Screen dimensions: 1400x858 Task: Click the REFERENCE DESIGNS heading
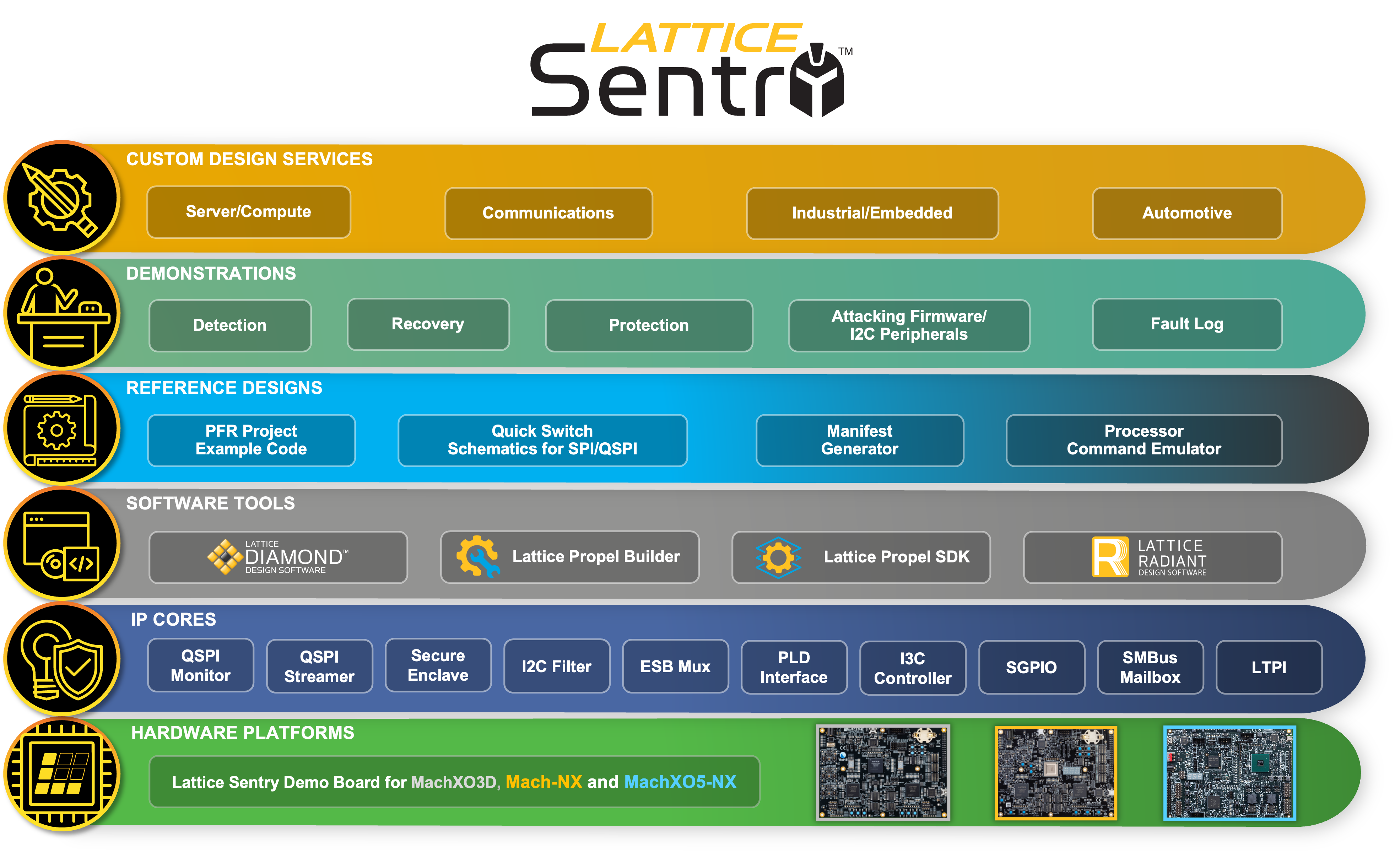pos(225,388)
